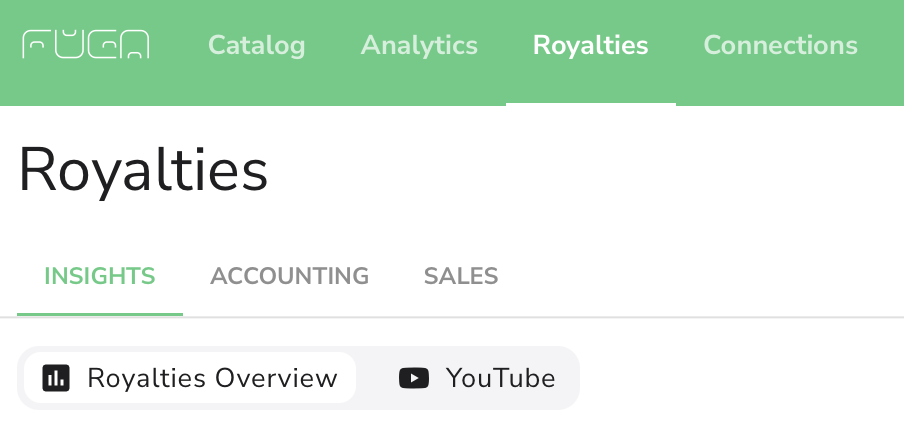Open the SALES tab
The width and height of the screenshot is (904, 442).
461,276
